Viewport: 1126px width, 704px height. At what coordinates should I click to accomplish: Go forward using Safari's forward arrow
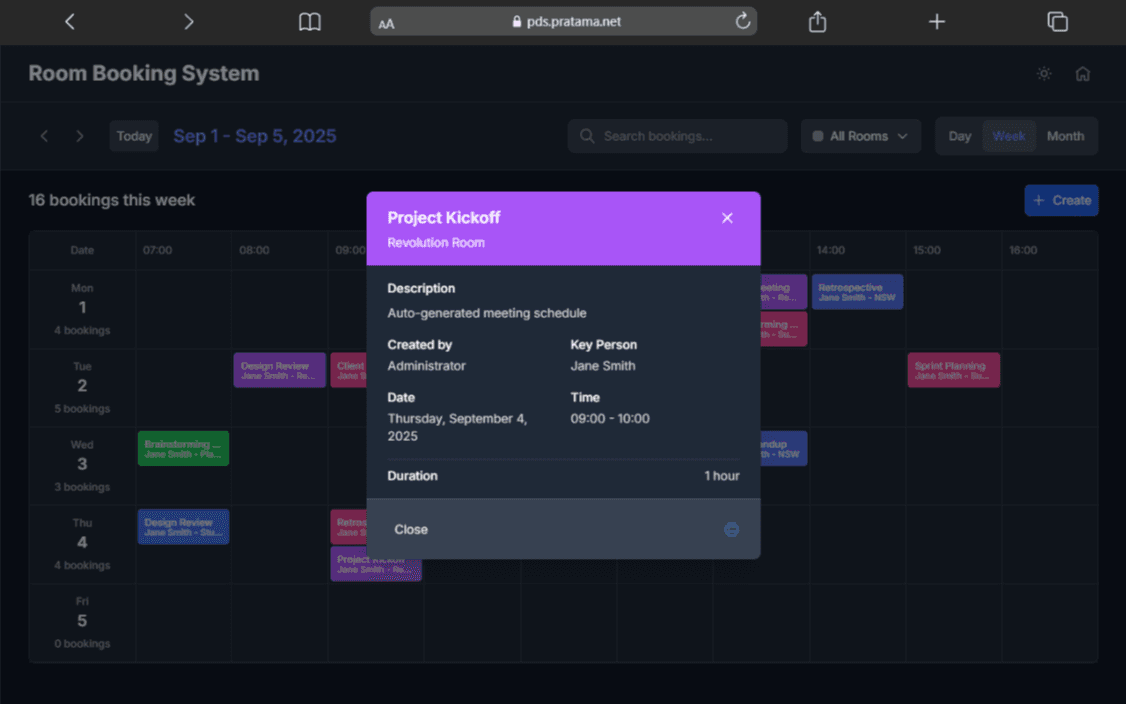(x=188, y=22)
